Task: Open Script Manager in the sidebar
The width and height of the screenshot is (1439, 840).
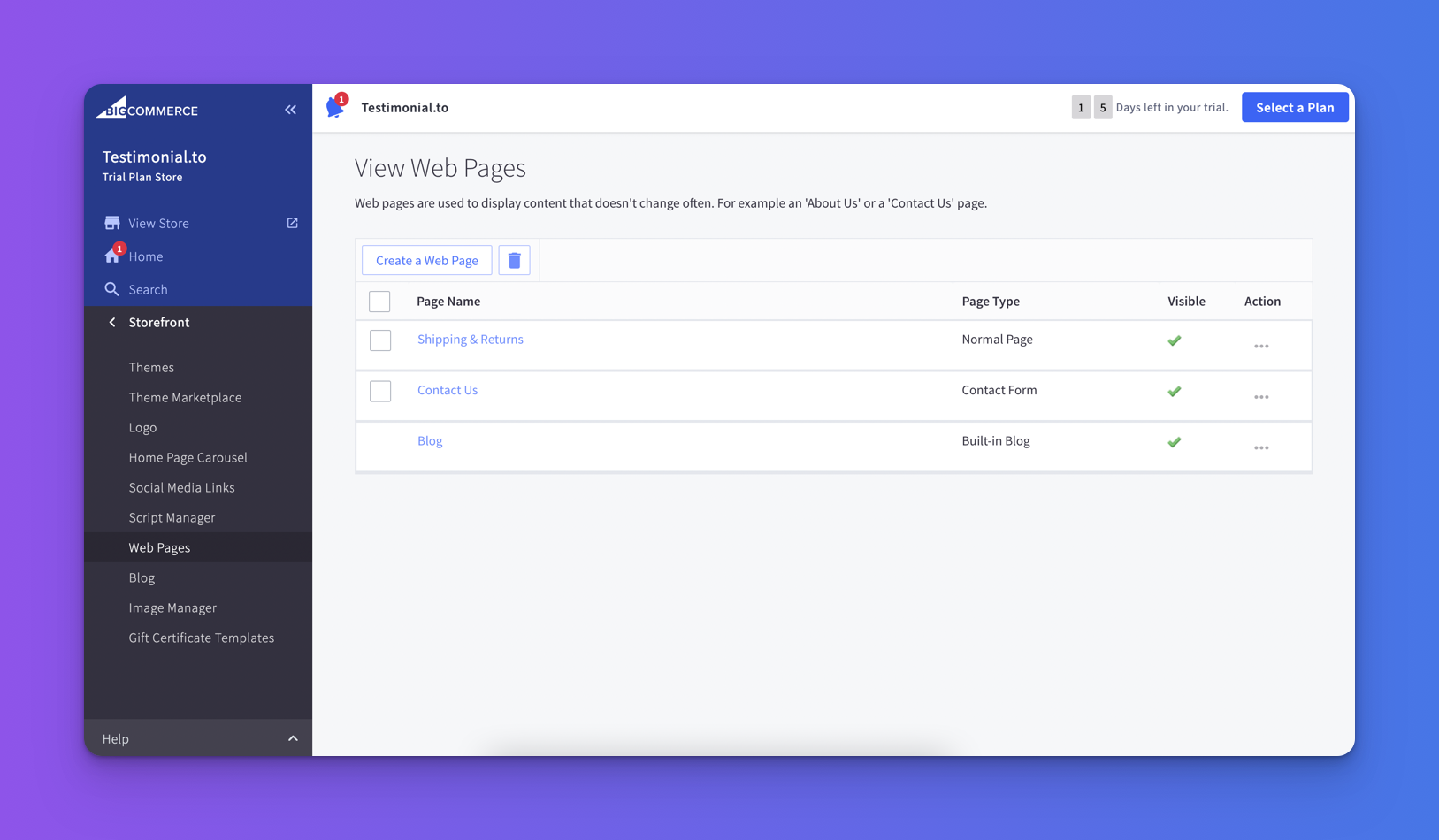Action: (x=172, y=517)
